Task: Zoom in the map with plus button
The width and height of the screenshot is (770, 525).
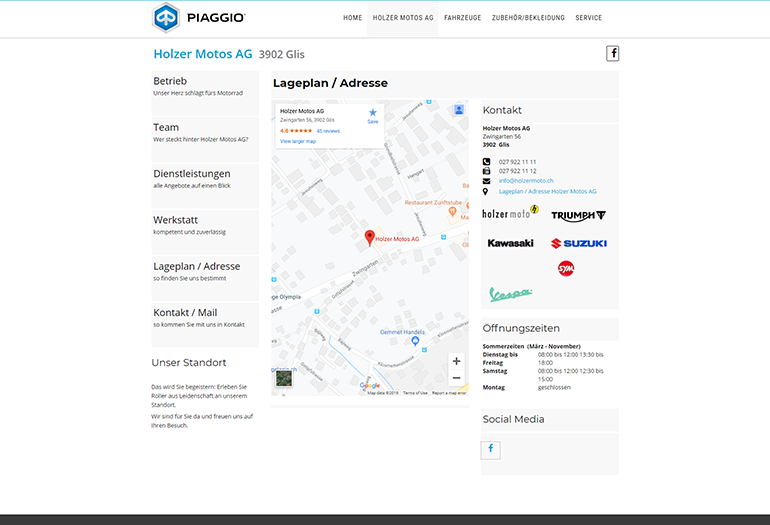Action: [x=456, y=361]
